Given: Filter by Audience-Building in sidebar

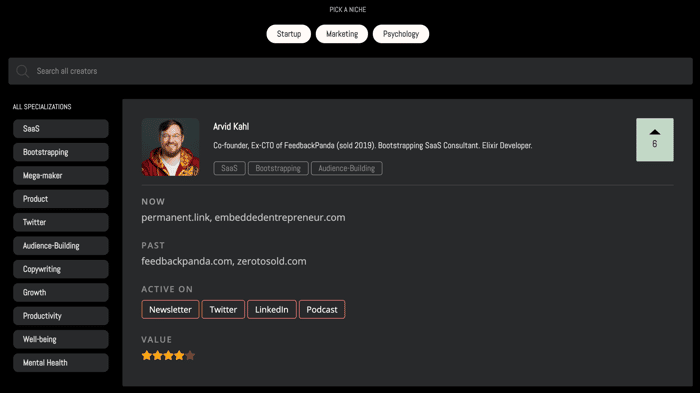Looking at the screenshot, I should tap(61, 246).
